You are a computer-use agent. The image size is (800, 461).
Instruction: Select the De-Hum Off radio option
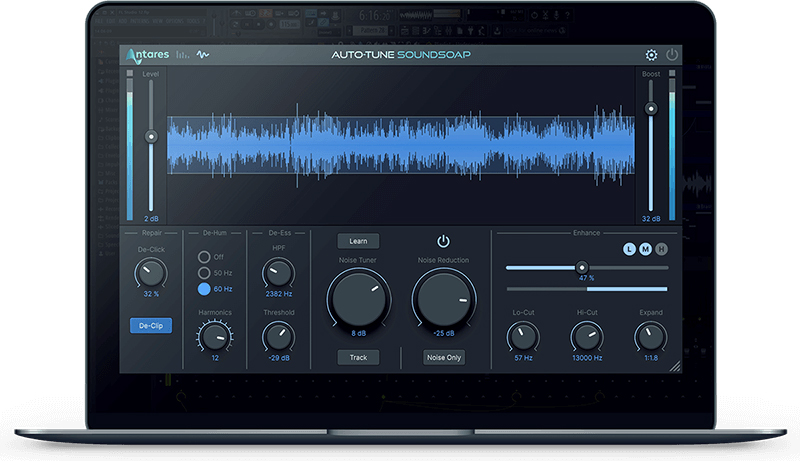(204, 257)
